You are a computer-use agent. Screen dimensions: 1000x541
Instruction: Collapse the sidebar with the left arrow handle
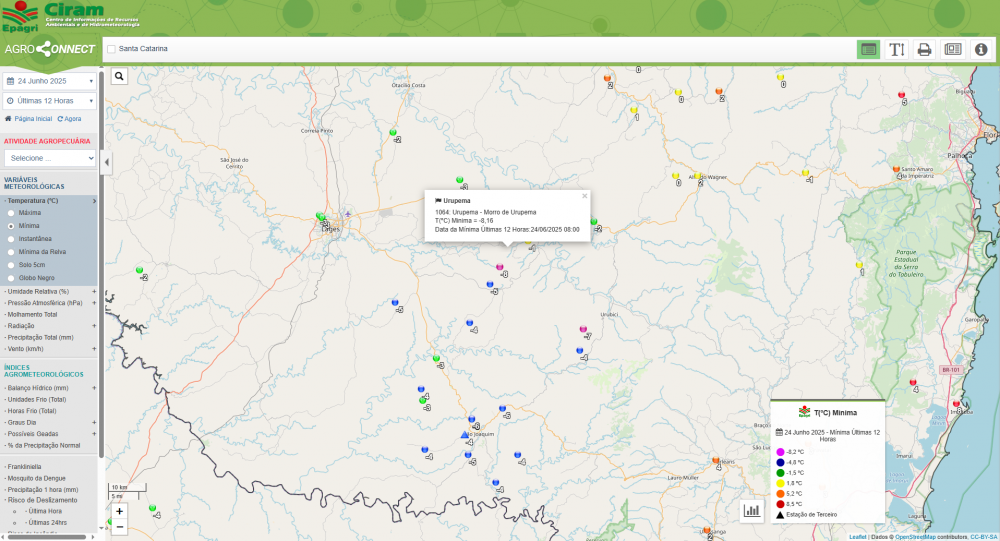107,162
